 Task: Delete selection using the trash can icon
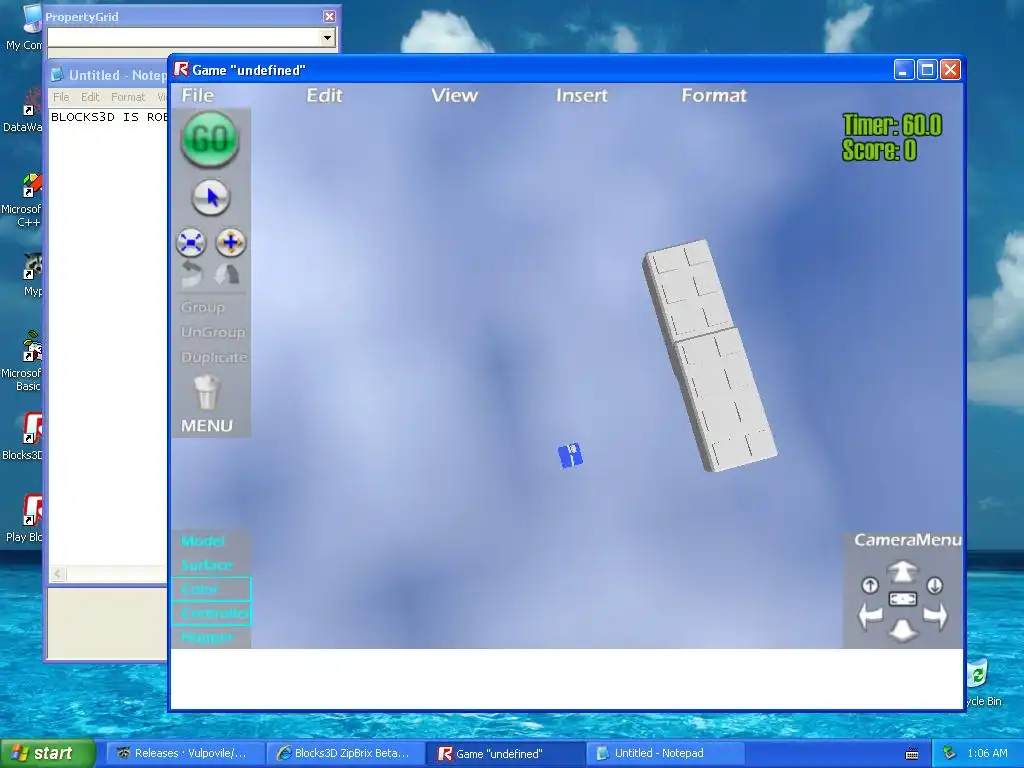pyautogui.click(x=207, y=392)
